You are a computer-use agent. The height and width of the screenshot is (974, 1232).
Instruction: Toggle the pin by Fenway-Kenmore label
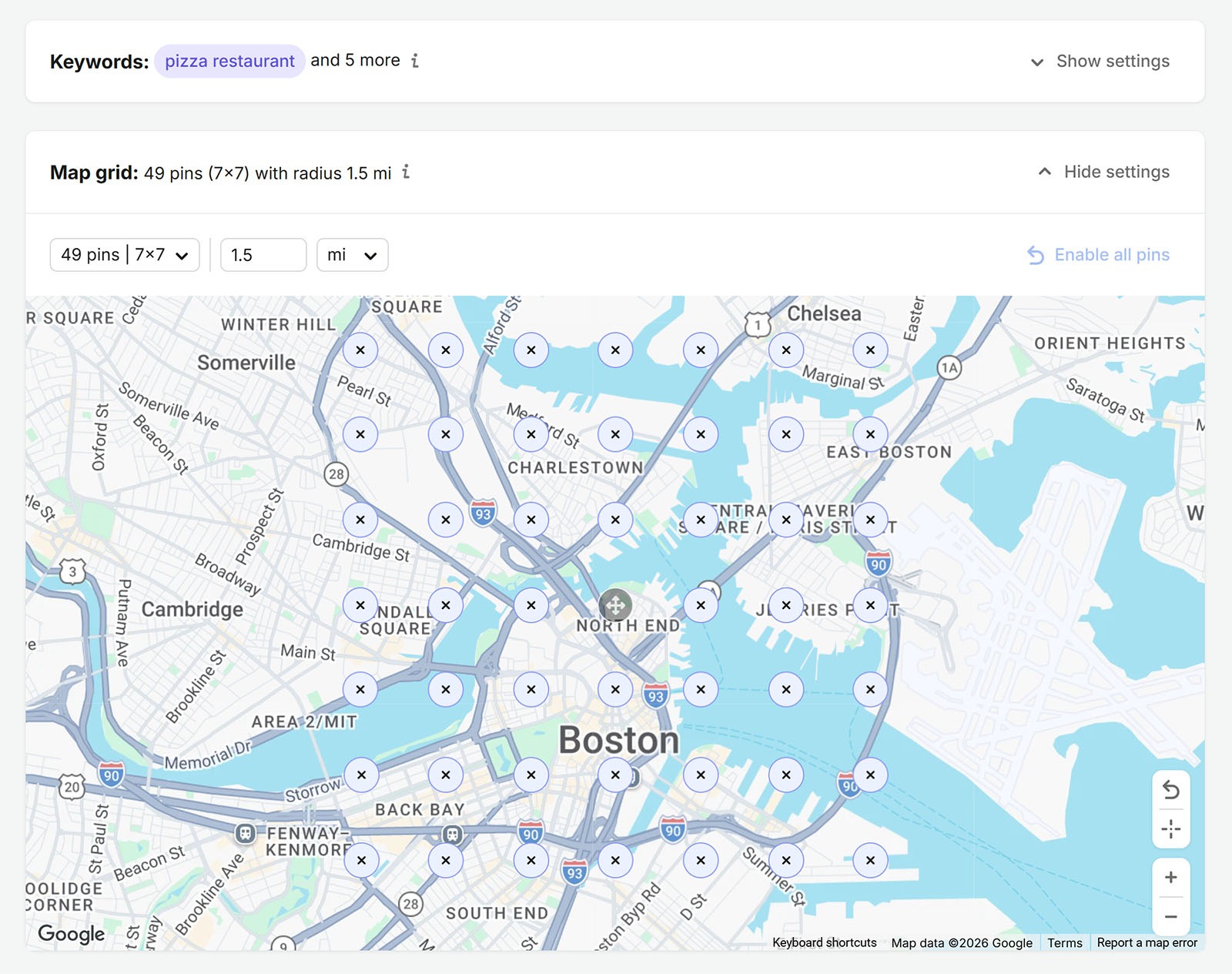[x=361, y=860]
